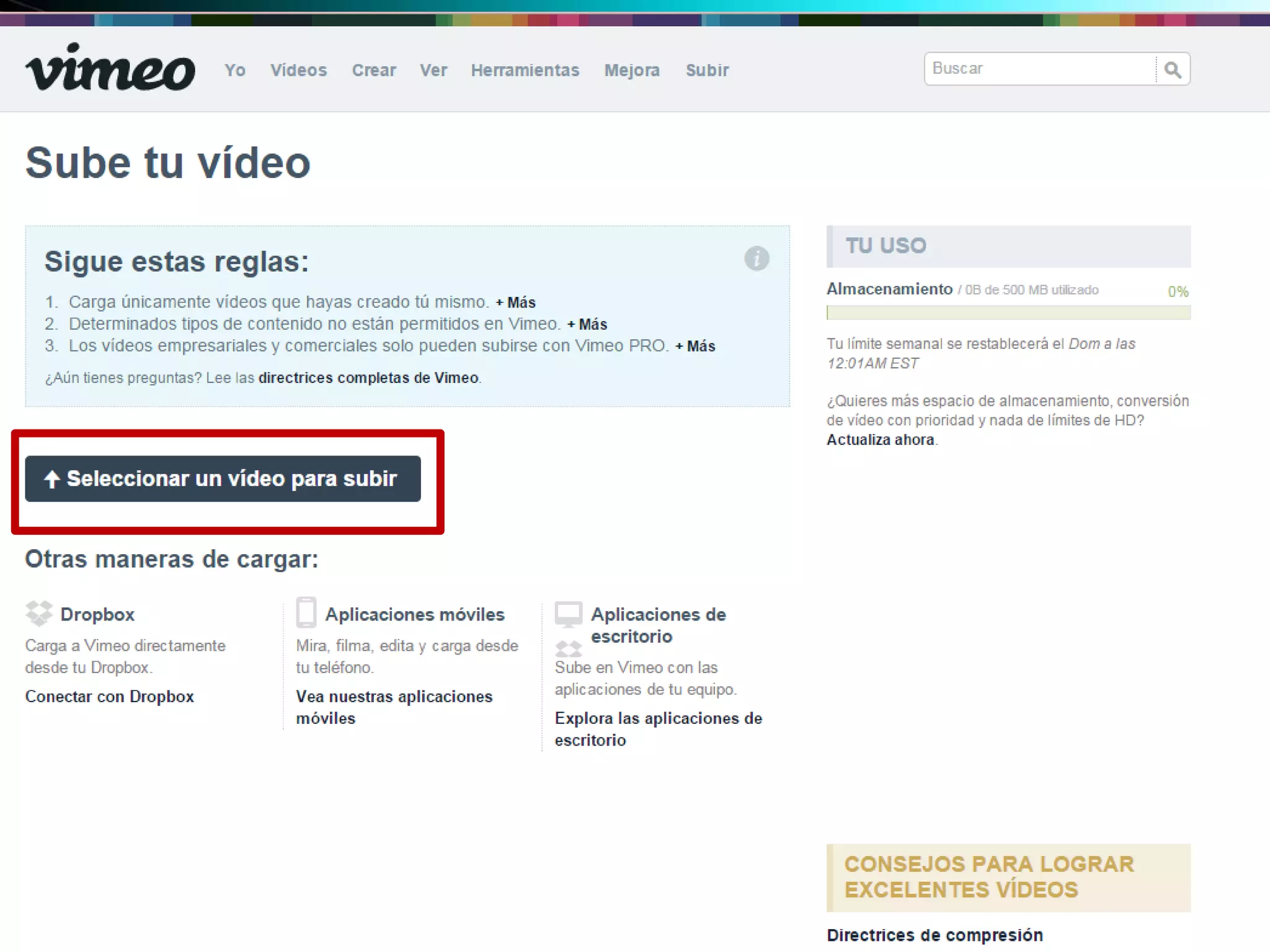The image size is (1270, 952).
Task: Click the info icon in rules box
Action: pos(757,258)
